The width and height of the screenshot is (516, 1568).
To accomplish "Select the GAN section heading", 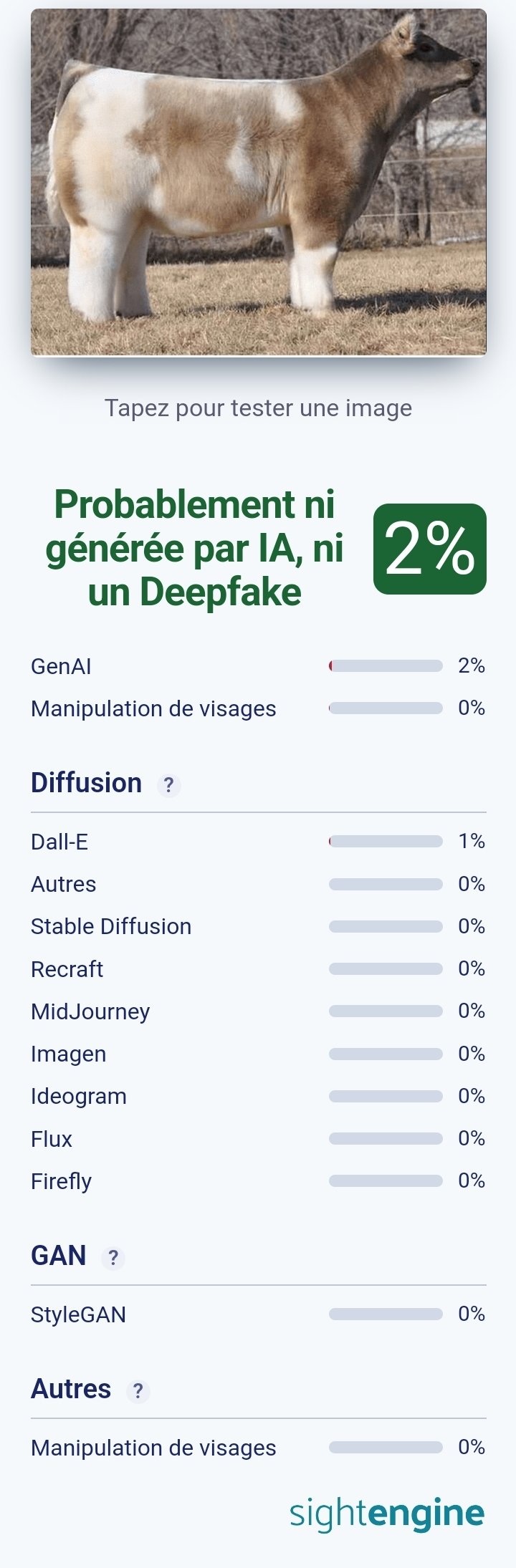I will 58,1256.
